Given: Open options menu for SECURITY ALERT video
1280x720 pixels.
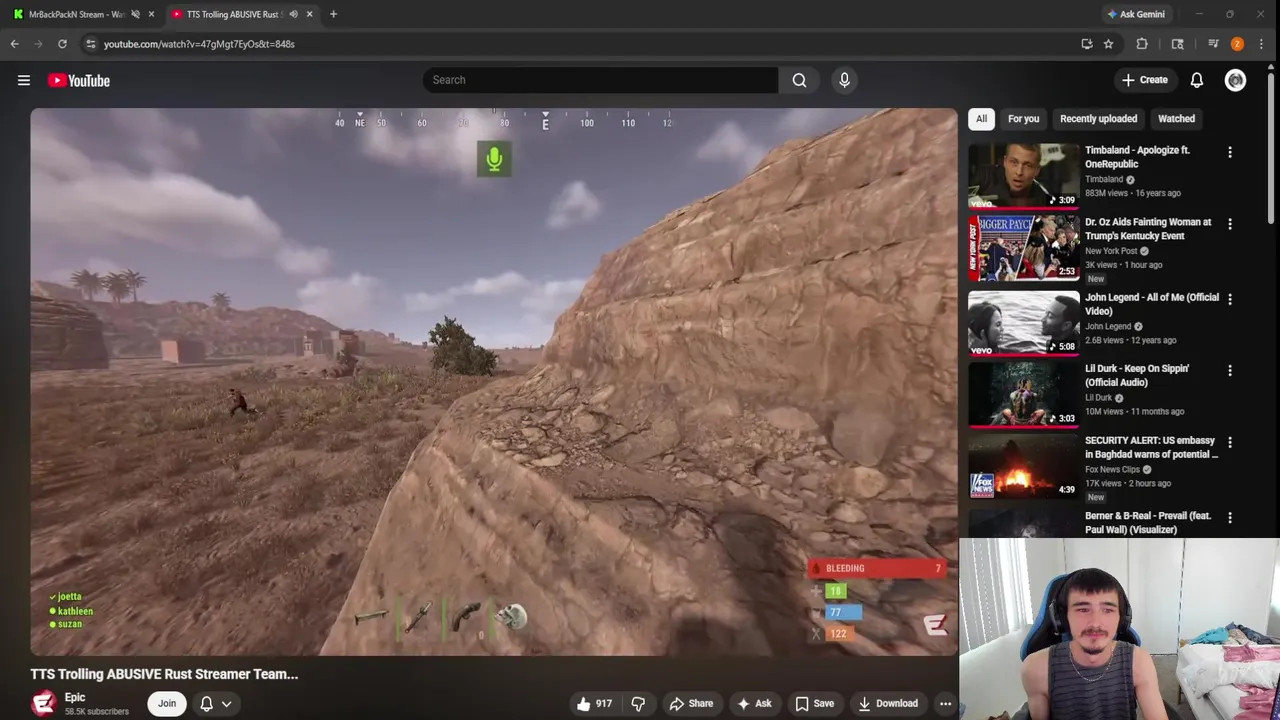Looking at the screenshot, I should click(x=1230, y=442).
